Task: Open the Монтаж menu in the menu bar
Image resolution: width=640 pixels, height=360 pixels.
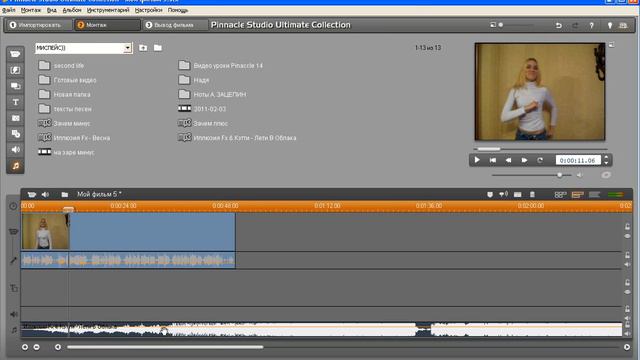Action: tap(31, 10)
